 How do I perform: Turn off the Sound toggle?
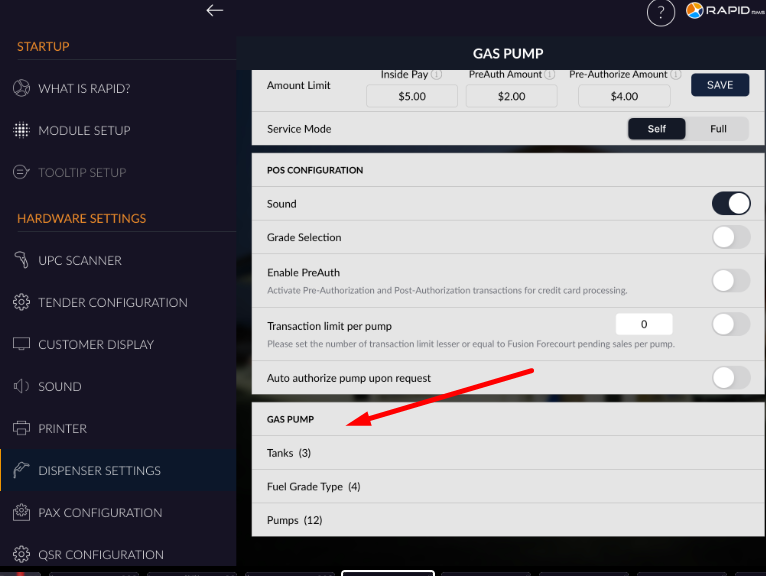730,204
